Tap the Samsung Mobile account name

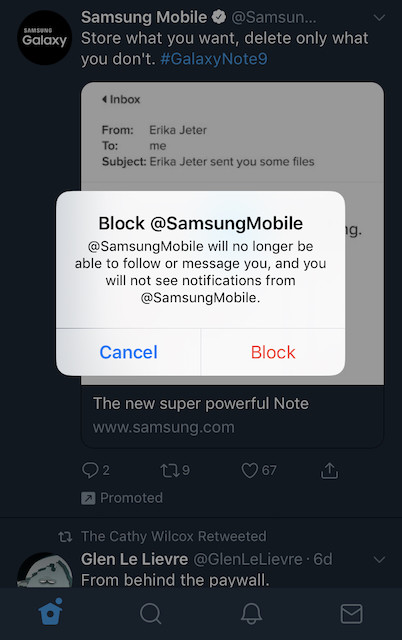[x=144, y=17]
